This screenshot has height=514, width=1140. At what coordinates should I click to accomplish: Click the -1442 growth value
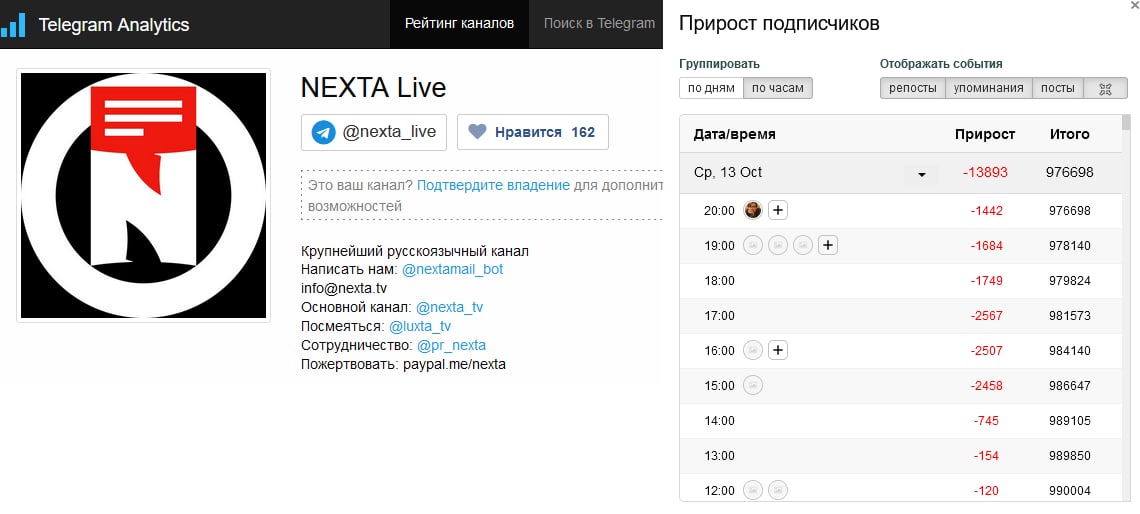pyautogui.click(x=986, y=211)
